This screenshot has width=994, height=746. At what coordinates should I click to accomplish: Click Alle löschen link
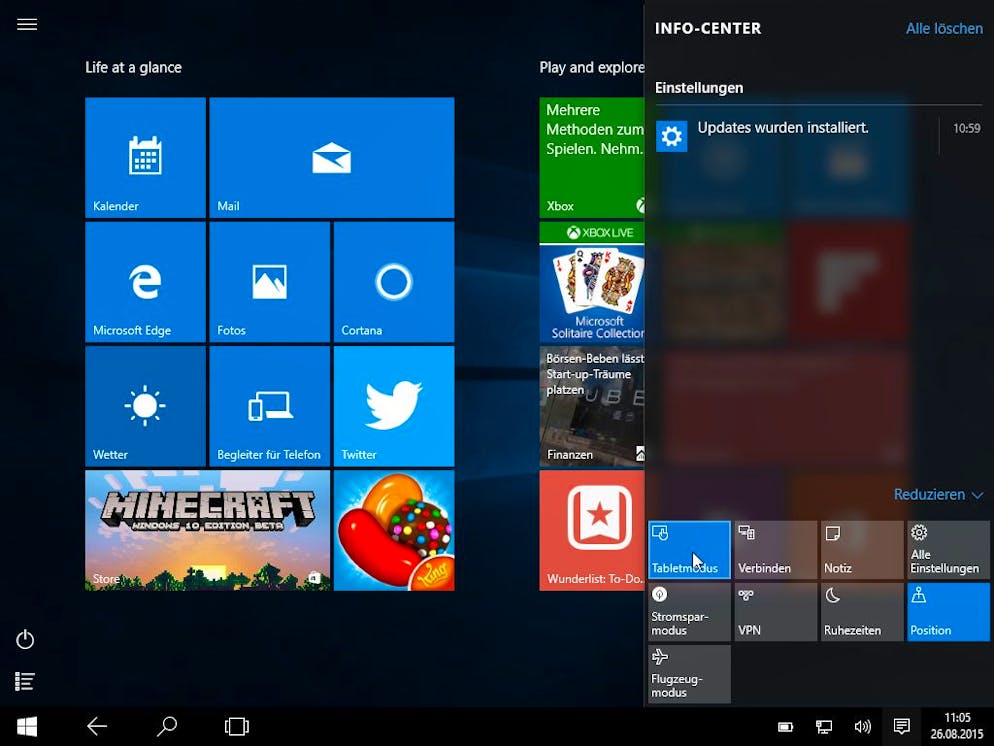pos(944,29)
